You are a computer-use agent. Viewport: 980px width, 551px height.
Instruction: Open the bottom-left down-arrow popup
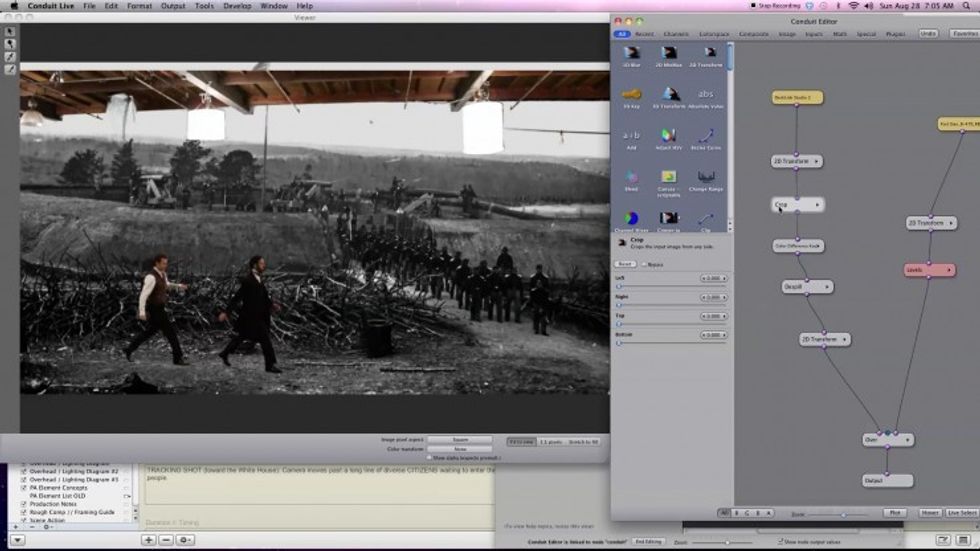(18, 540)
